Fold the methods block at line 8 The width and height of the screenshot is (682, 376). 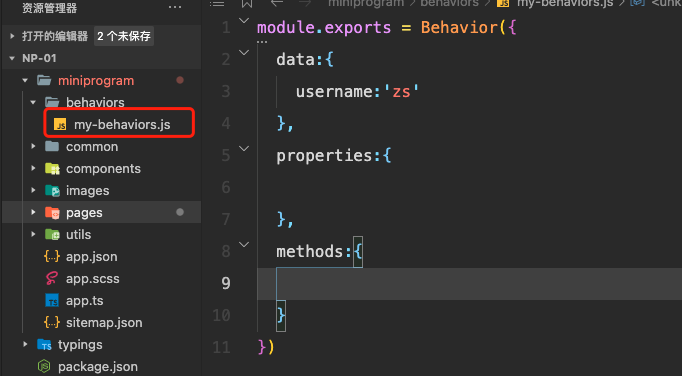(x=244, y=245)
